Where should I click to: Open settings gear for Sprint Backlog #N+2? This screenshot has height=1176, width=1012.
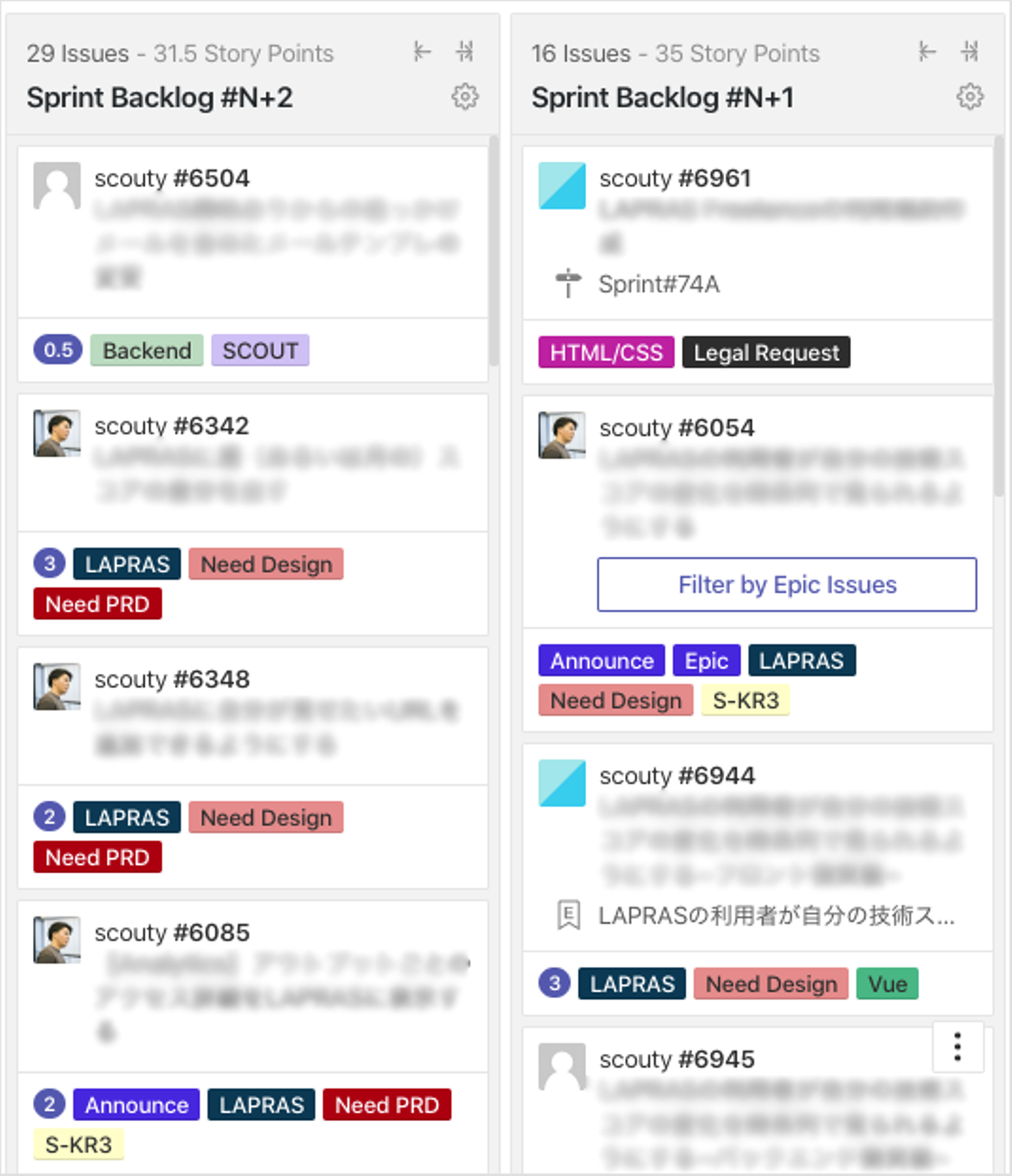point(465,97)
